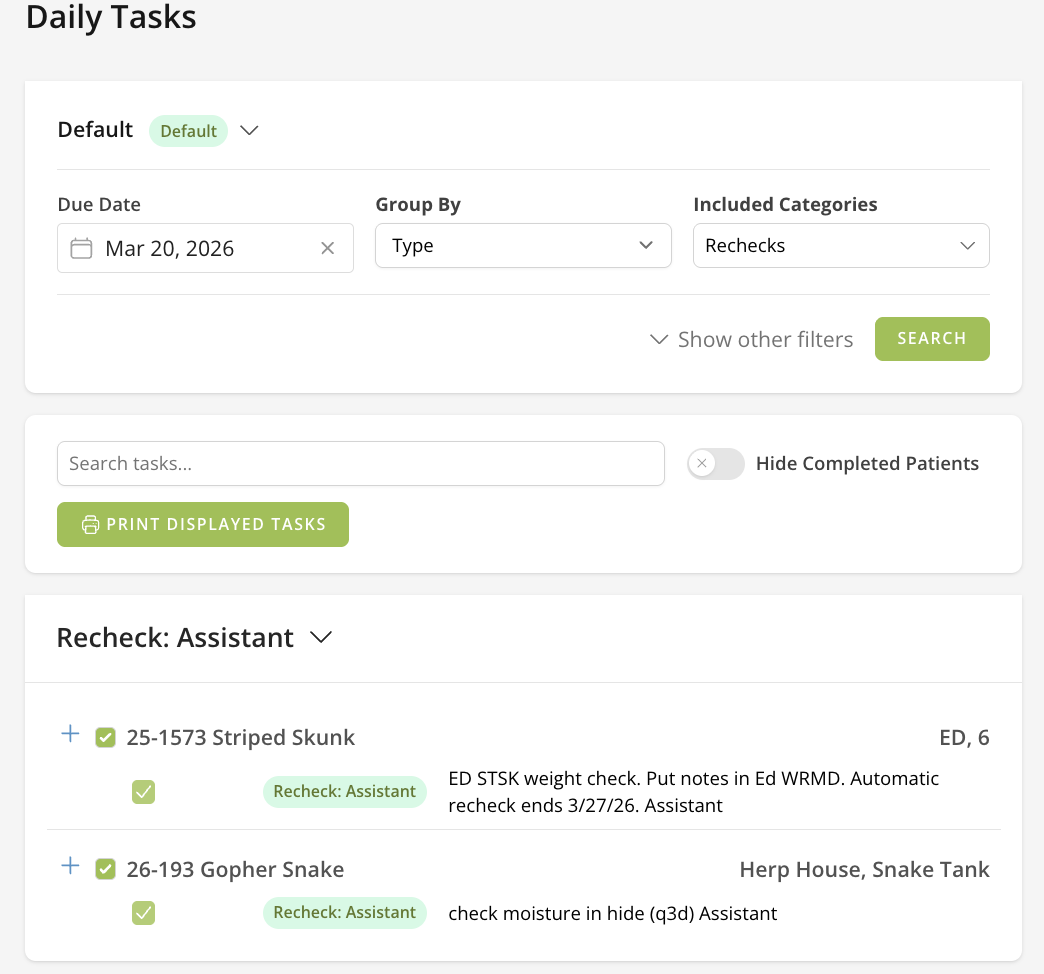Viewport: 1044px width, 974px height.
Task: Click printer icon on Print Displayed Tasks
Action: pos(90,525)
